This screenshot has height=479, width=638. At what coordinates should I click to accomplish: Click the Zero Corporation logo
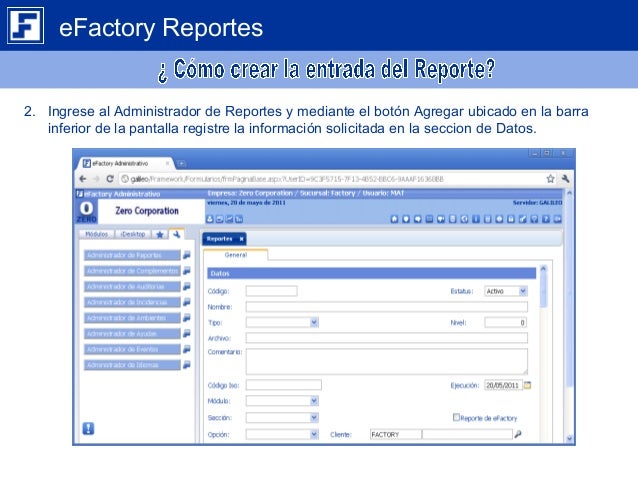tap(87, 211)
